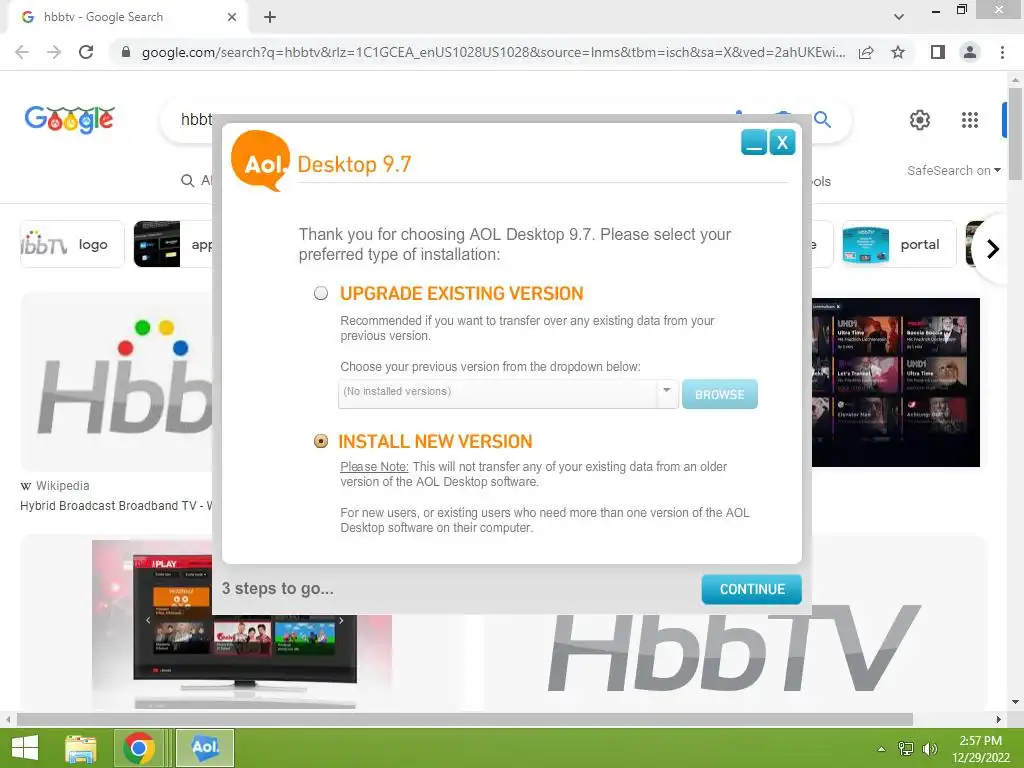The width and height of the screenshot is (1024, 768).
Task: Close the hbbtv Google Search tab
Action: [x=232, y=17]
